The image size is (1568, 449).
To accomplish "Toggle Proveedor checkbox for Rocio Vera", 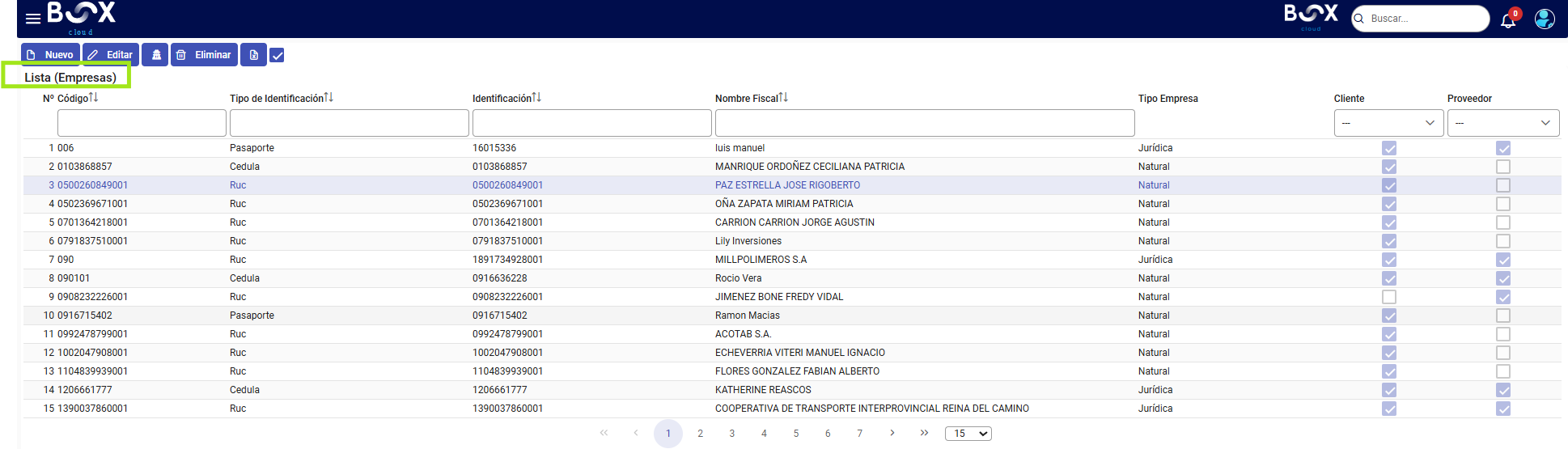I will pos(1503,278).
